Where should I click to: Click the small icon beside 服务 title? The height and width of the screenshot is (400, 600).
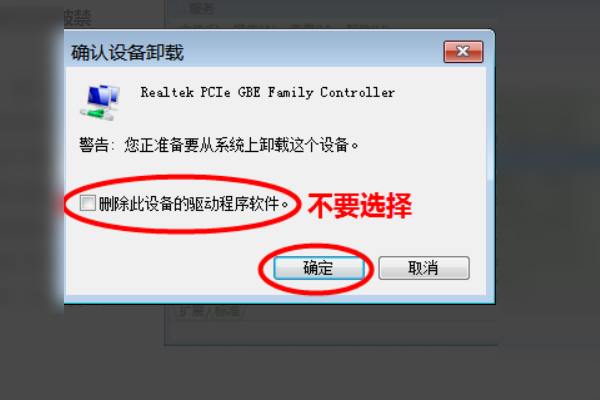[179, 8]
